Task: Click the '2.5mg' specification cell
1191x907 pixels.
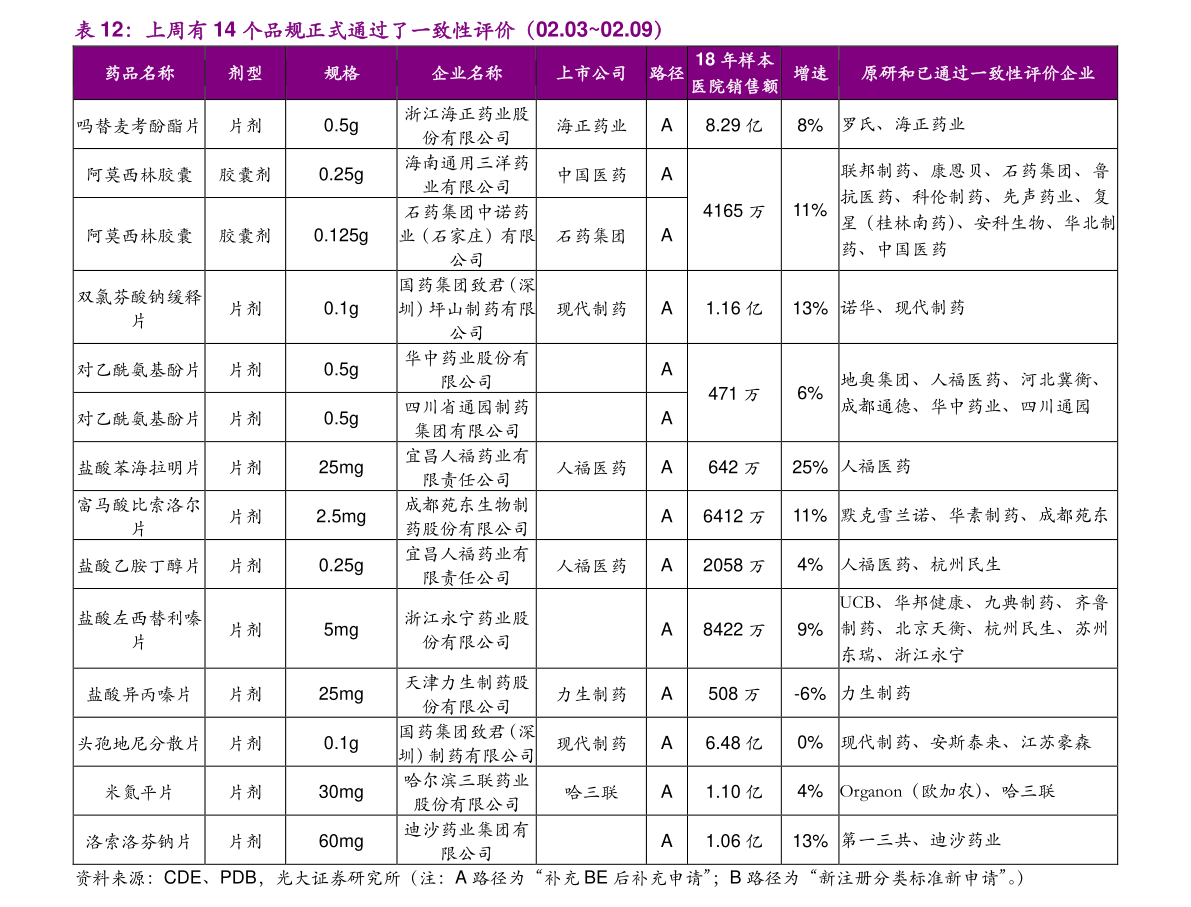Action: (x=341, y=517)
